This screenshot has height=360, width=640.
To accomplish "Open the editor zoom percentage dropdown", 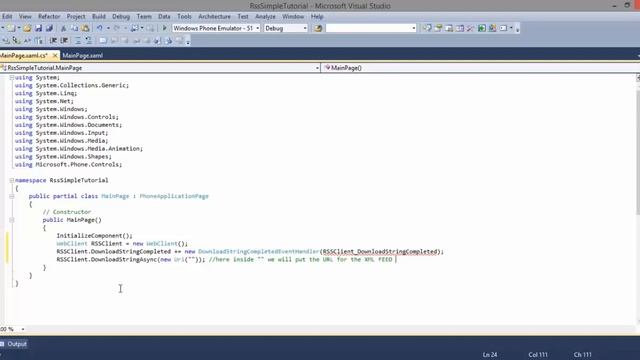I will click(23, 329).
